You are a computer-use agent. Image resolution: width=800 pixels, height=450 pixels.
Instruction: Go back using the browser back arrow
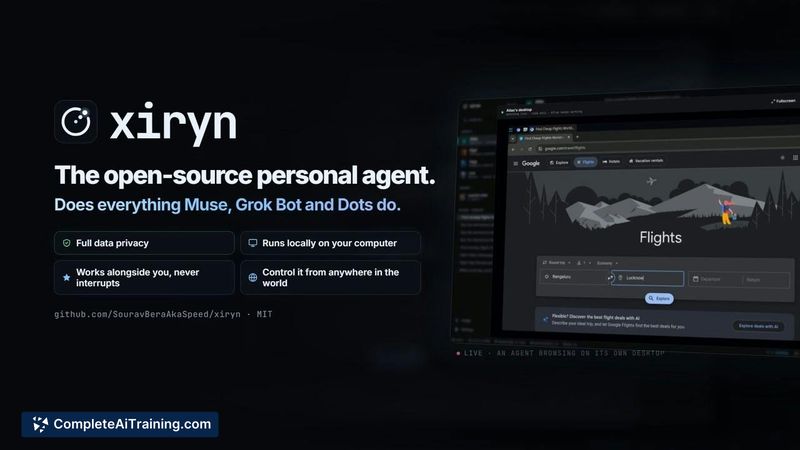pos(513,149)
